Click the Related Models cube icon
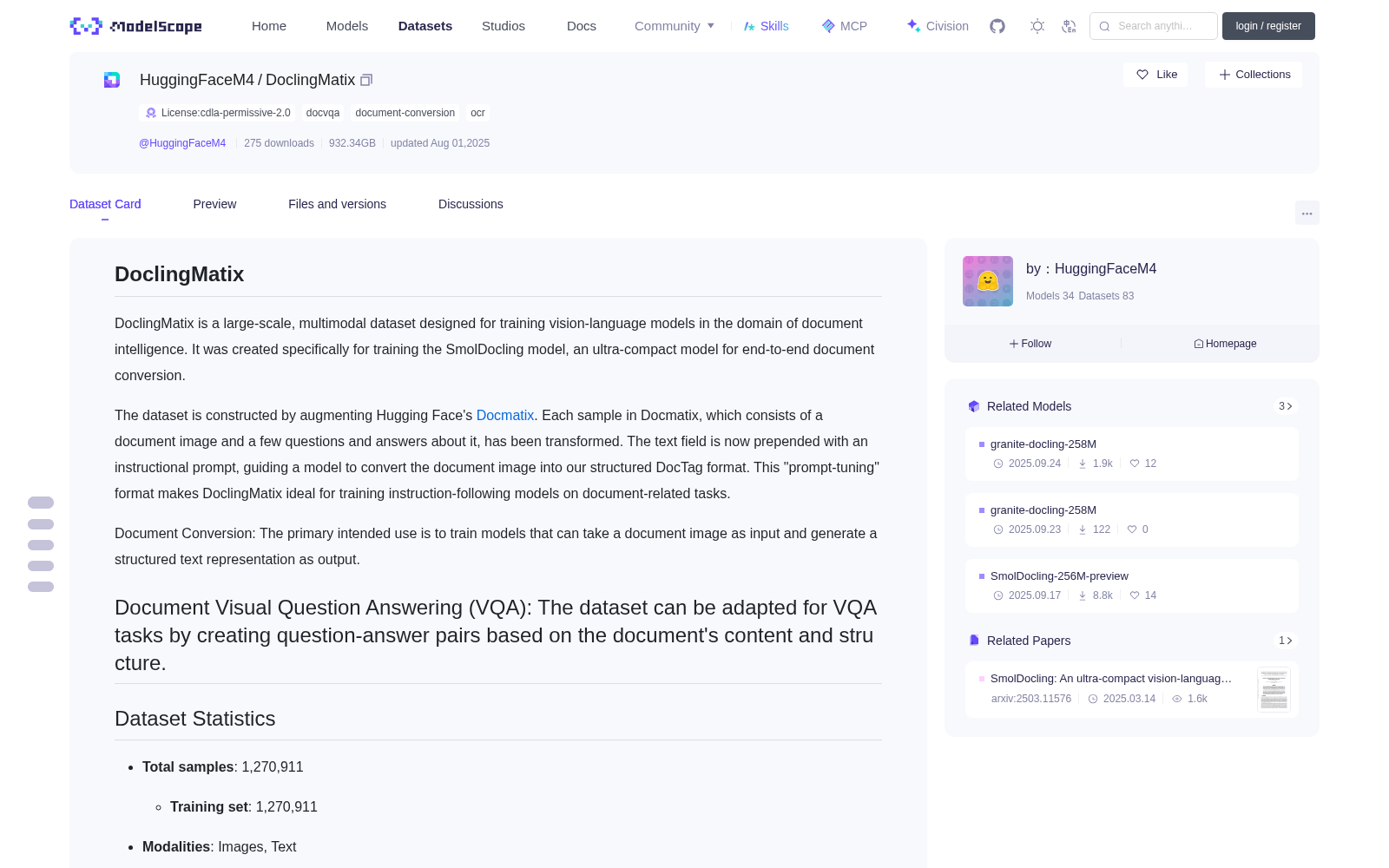Viewport: 1389px width, 868px height. [x=974, y=406]
